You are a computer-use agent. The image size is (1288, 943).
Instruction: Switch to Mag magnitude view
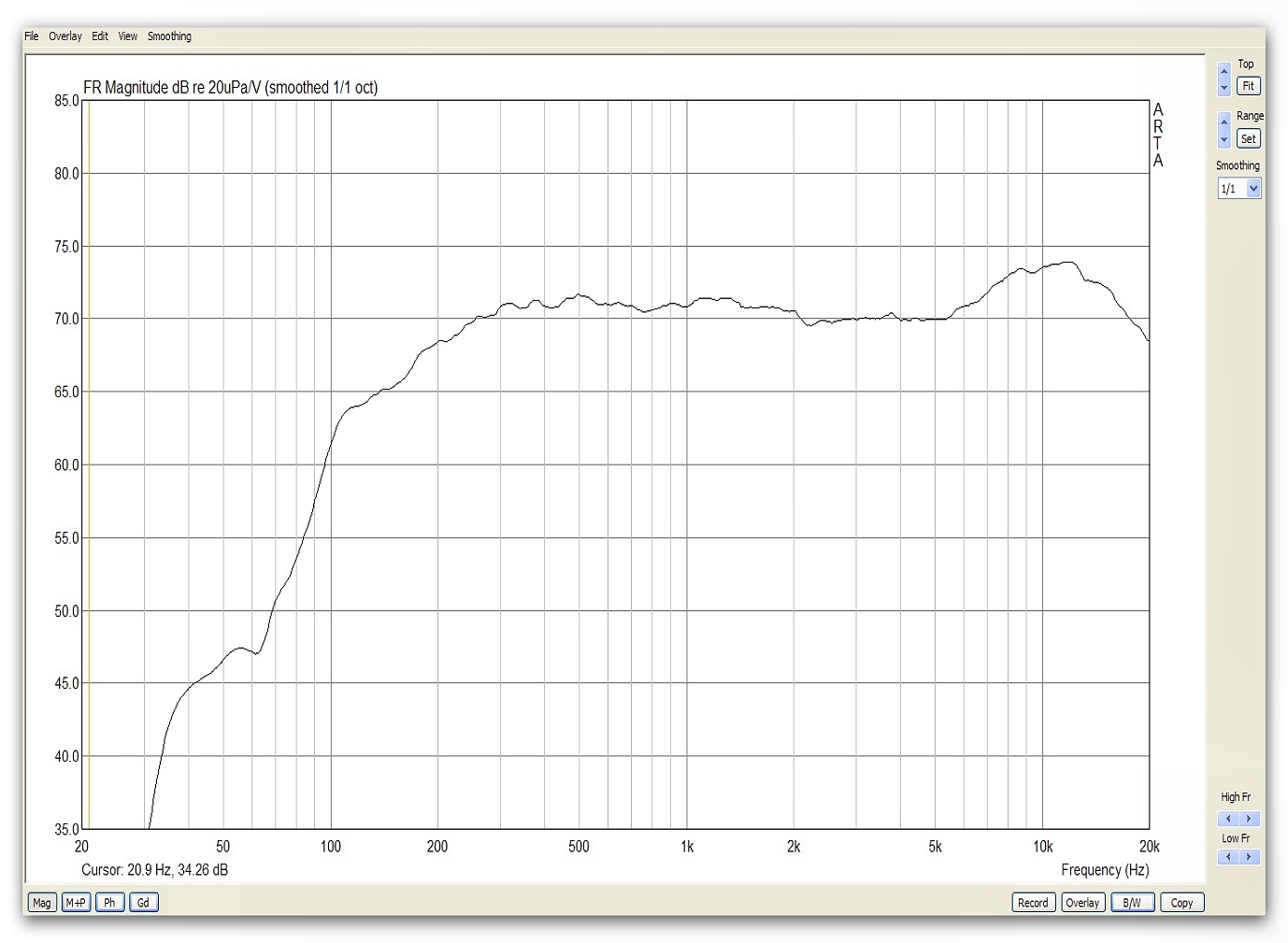42,903
